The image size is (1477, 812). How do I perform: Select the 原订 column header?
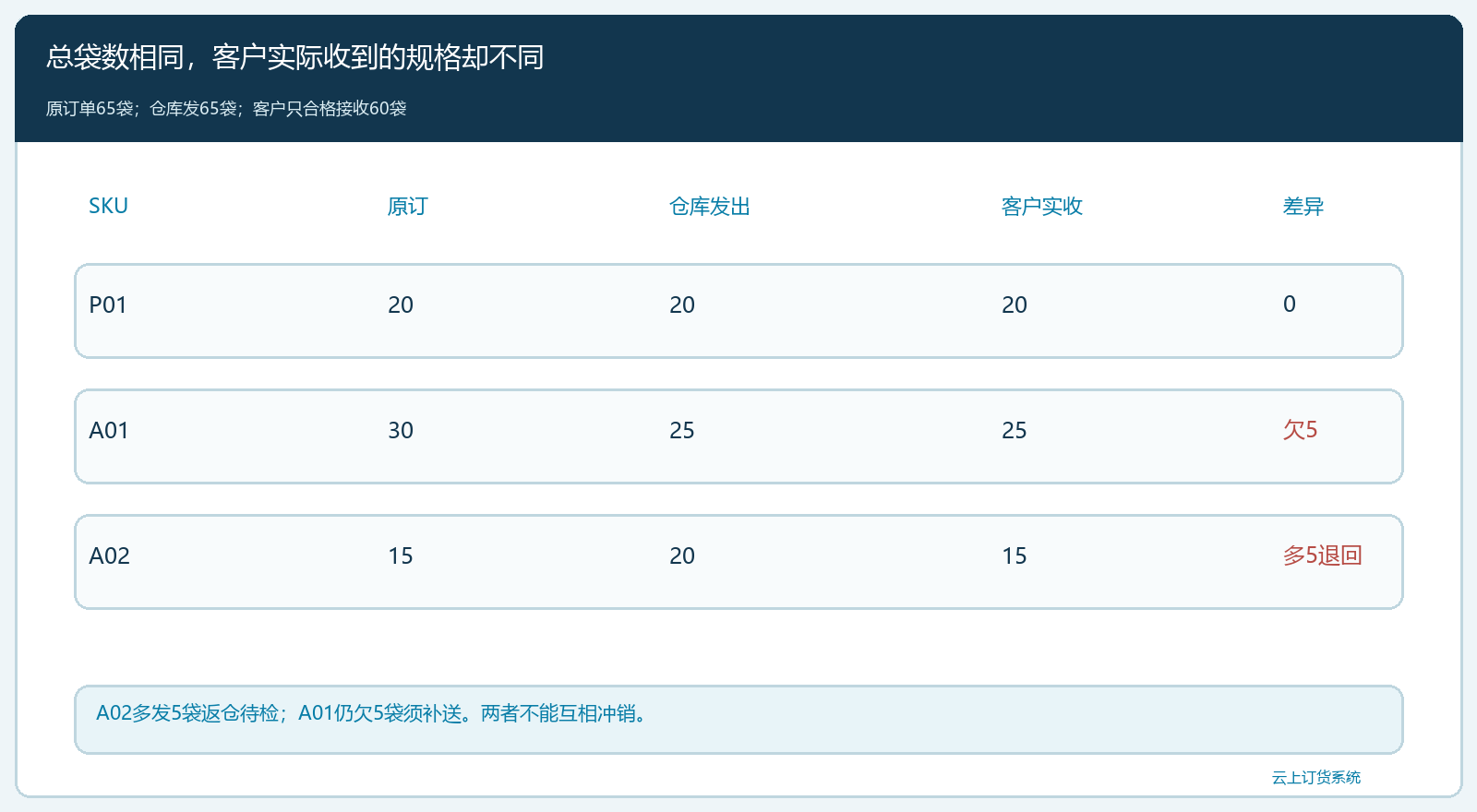(x=407, y=206)
